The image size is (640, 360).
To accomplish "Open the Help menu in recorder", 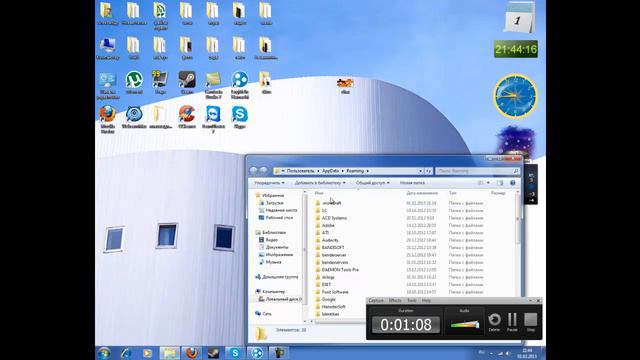I will click(x=427, y=300).
